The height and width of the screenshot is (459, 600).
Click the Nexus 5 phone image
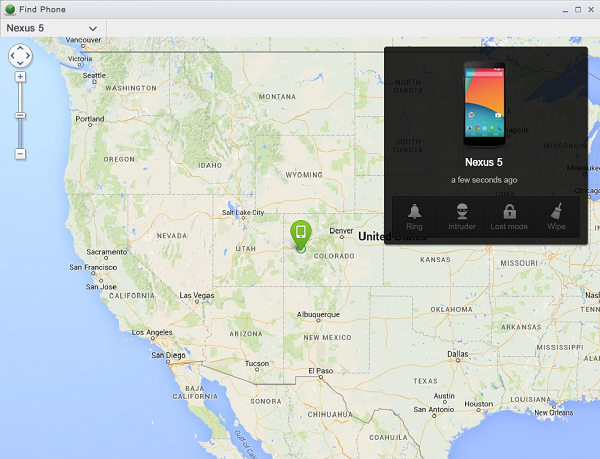pos(485,103)
